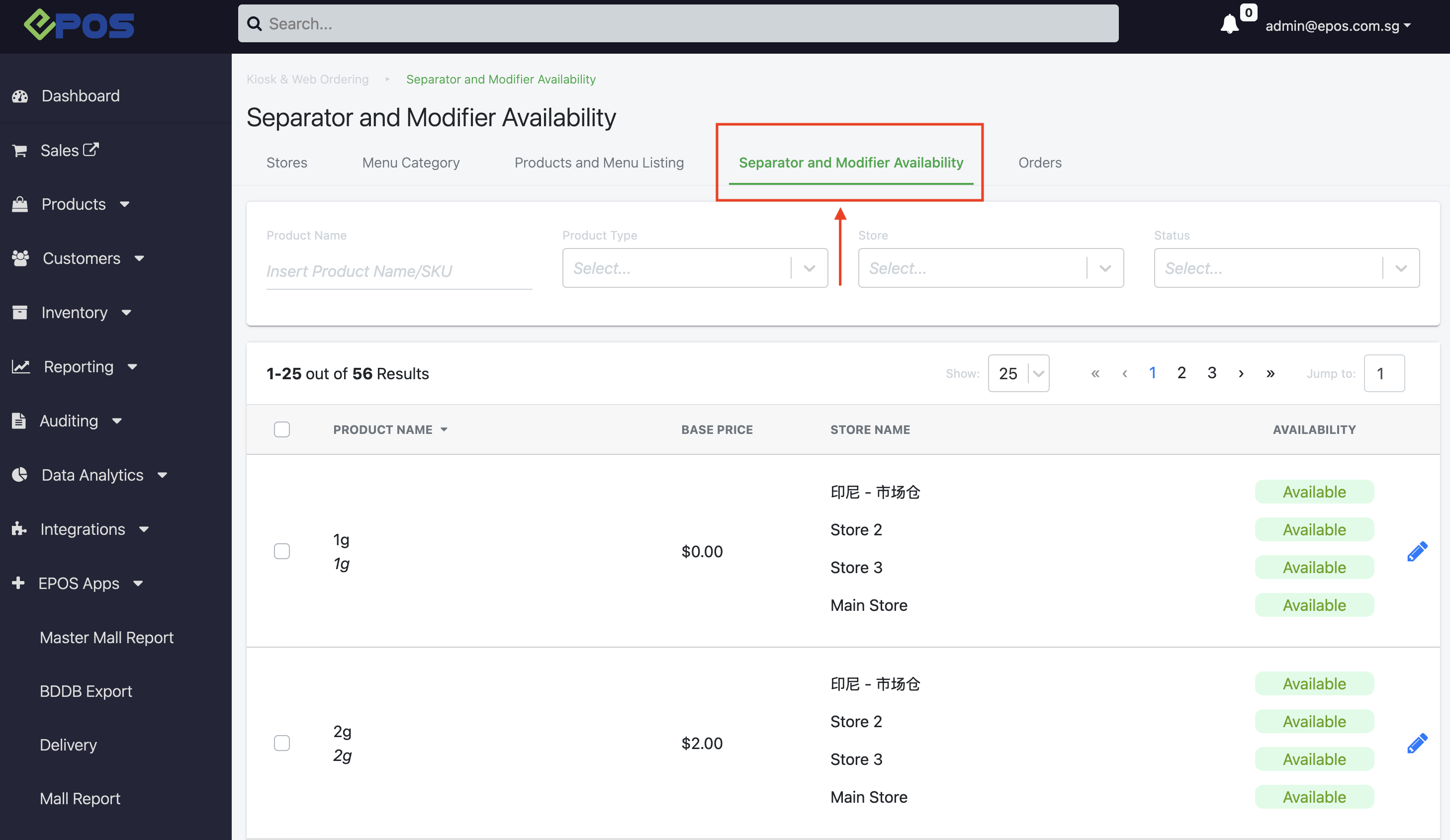Click the Auditing document icon
Screen dimensions: 1450x840
tap(19, 420)
